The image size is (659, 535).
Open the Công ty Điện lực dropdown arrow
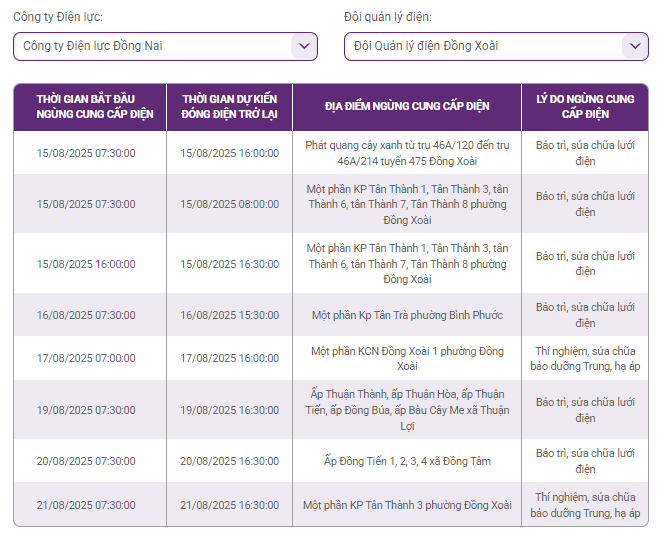[304, 46]
